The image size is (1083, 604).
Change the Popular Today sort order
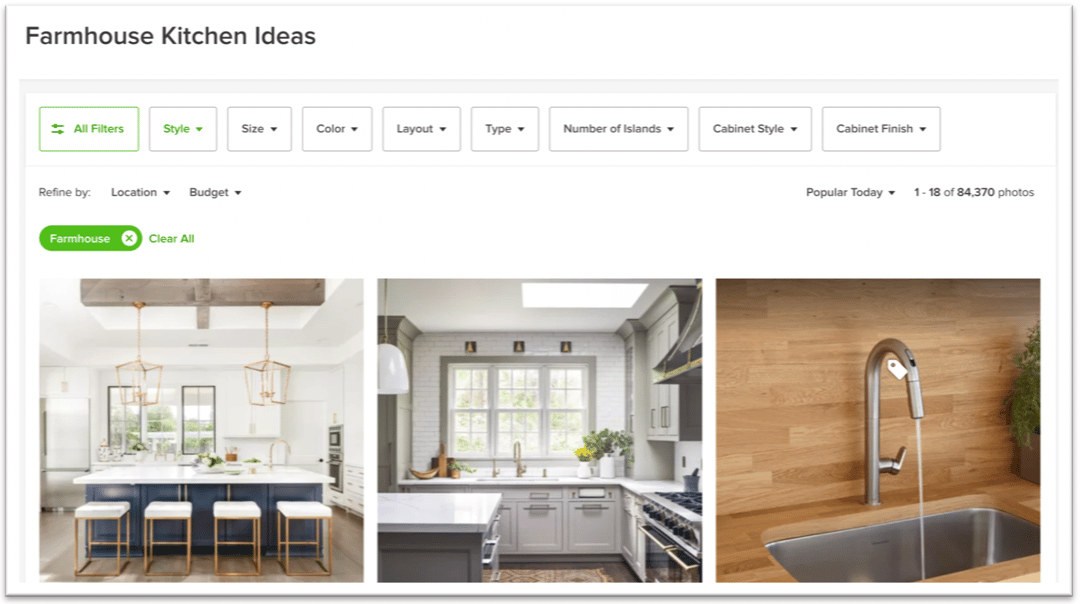coord(850,193)
